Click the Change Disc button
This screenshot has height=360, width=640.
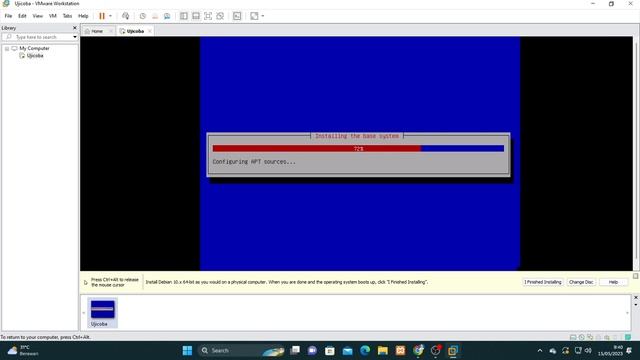(581, 282)
